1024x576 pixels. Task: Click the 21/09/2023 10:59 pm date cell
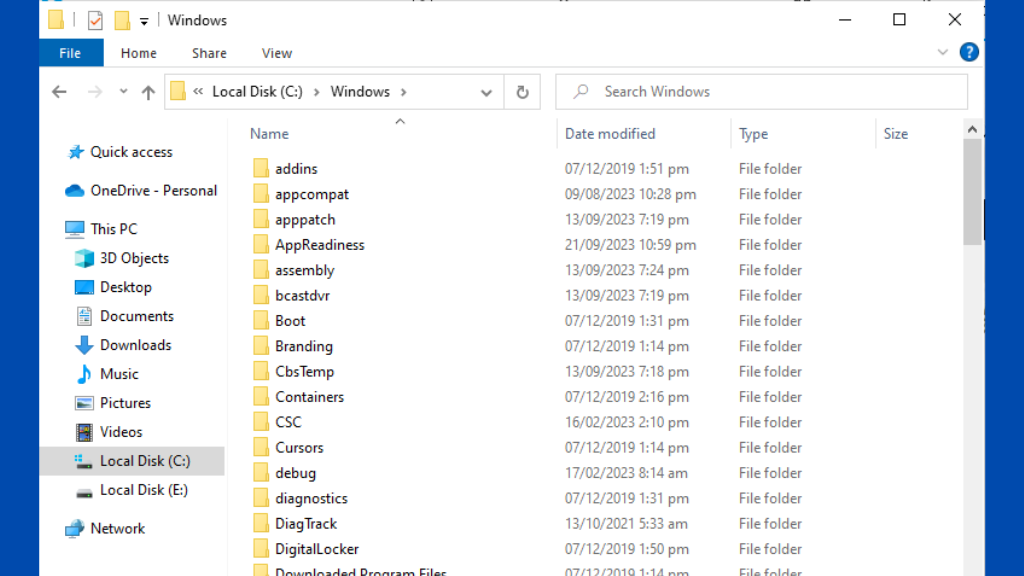tap(630, 245)
